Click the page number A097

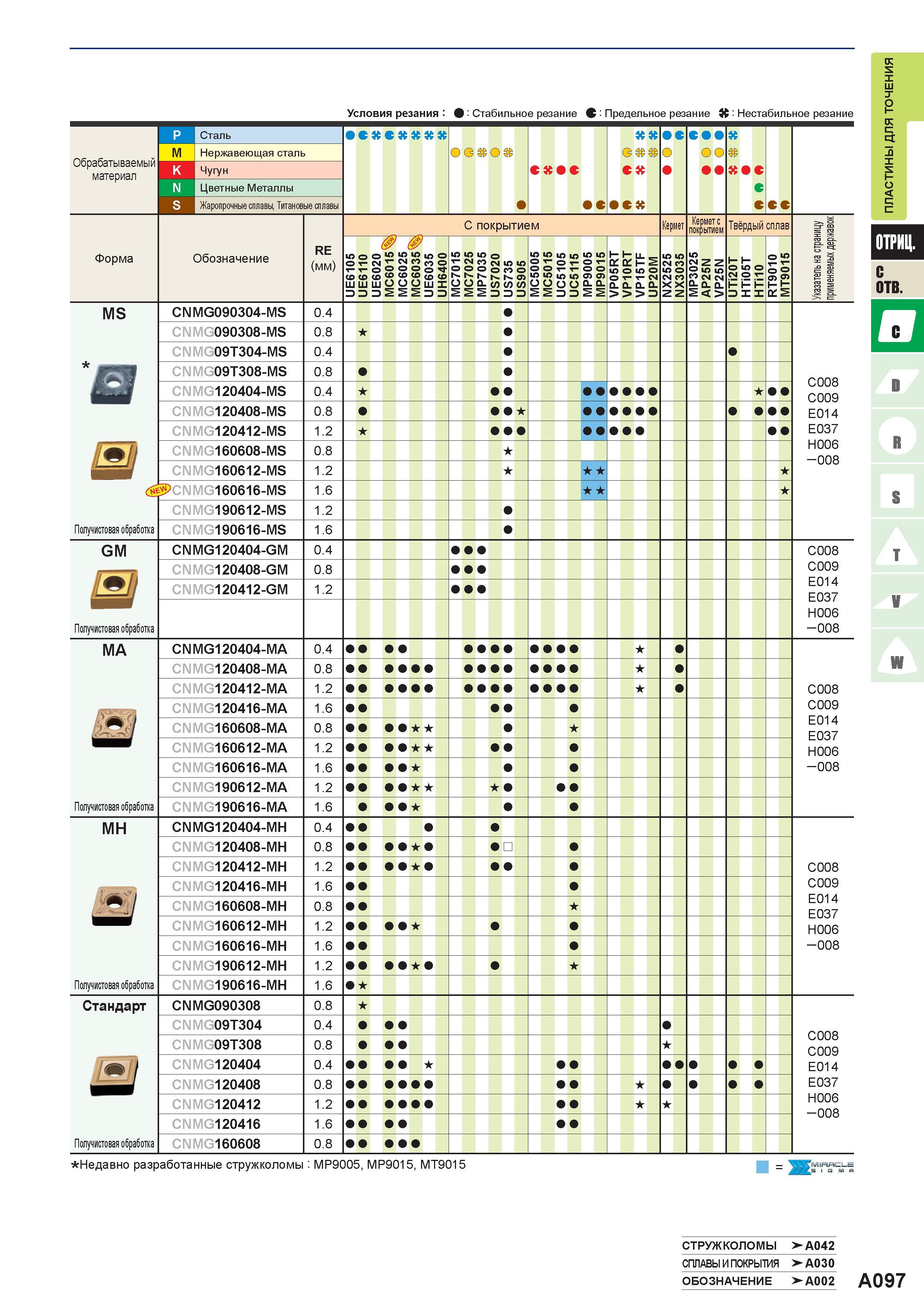(x=881, y=1281)
